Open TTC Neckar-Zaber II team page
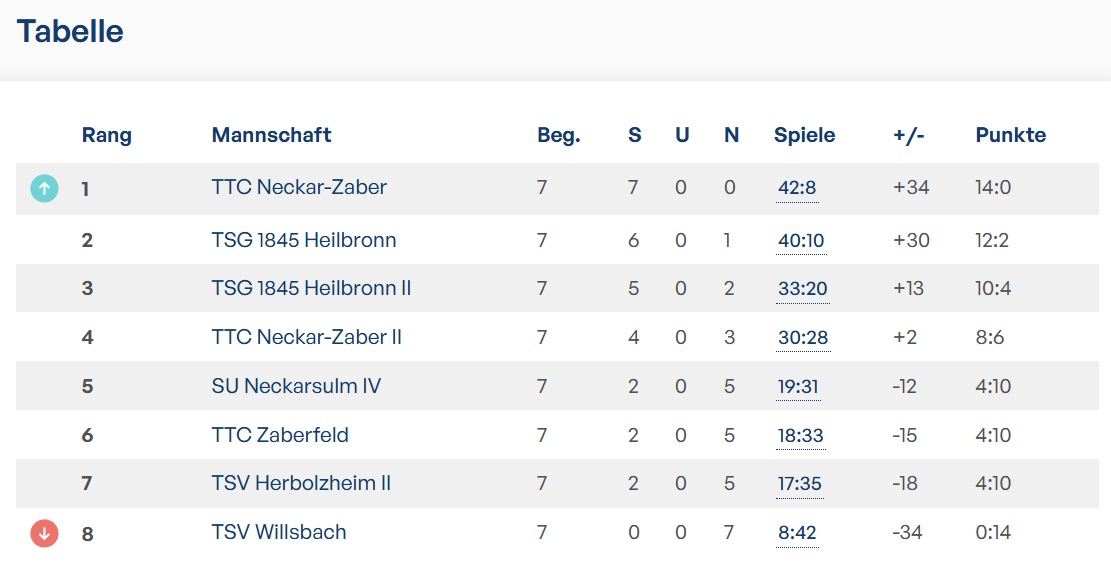 coord(306,337)
